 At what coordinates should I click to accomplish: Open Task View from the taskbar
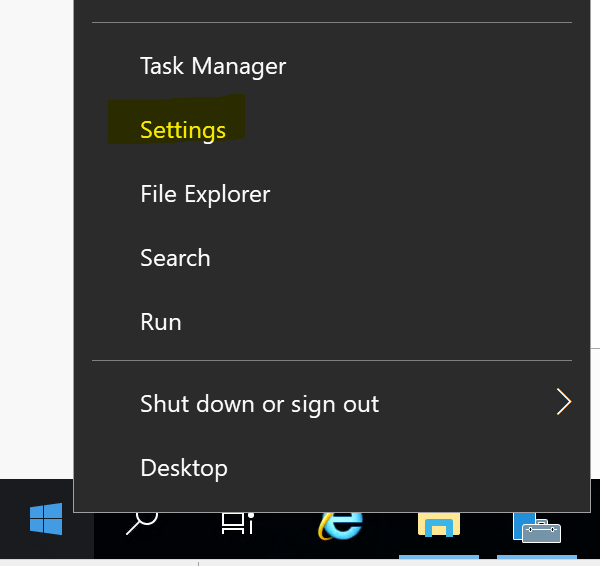point(237,522)
